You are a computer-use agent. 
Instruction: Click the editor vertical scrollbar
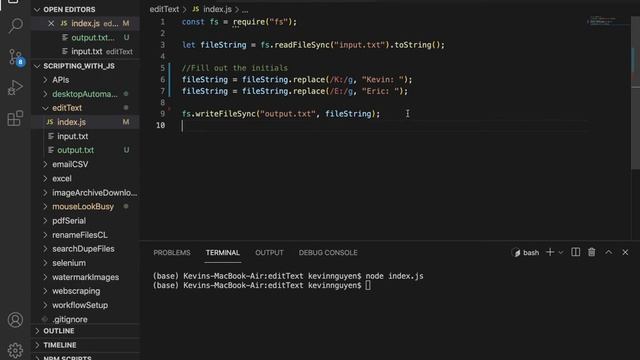click(636, 92)
